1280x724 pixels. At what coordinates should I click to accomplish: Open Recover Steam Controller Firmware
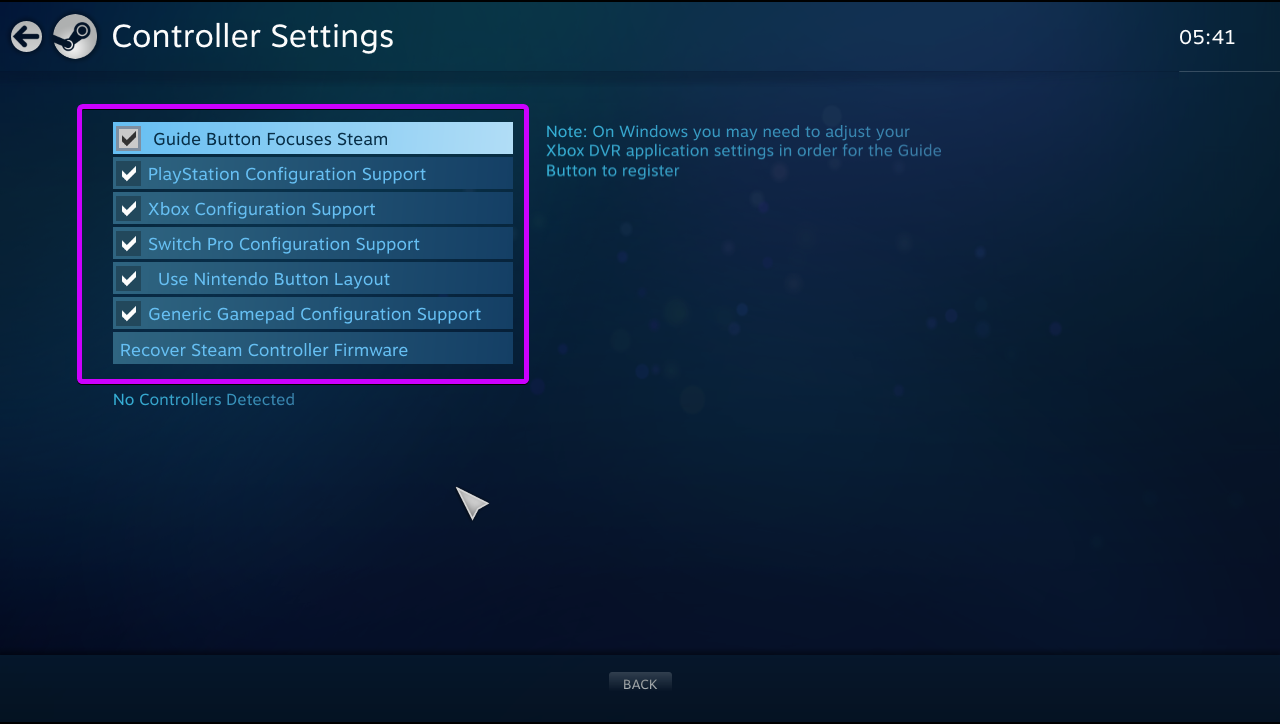pyautogui.click(x=313, y=349)
